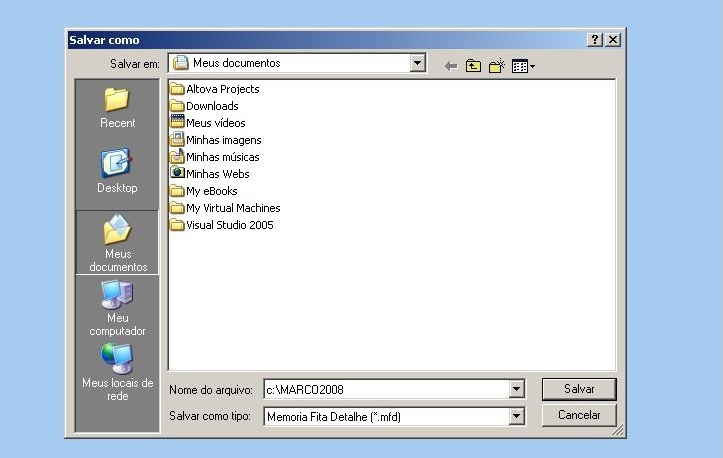Open the view options menu icon
This screenshot has height=458, width=723.
click(522, 66)
